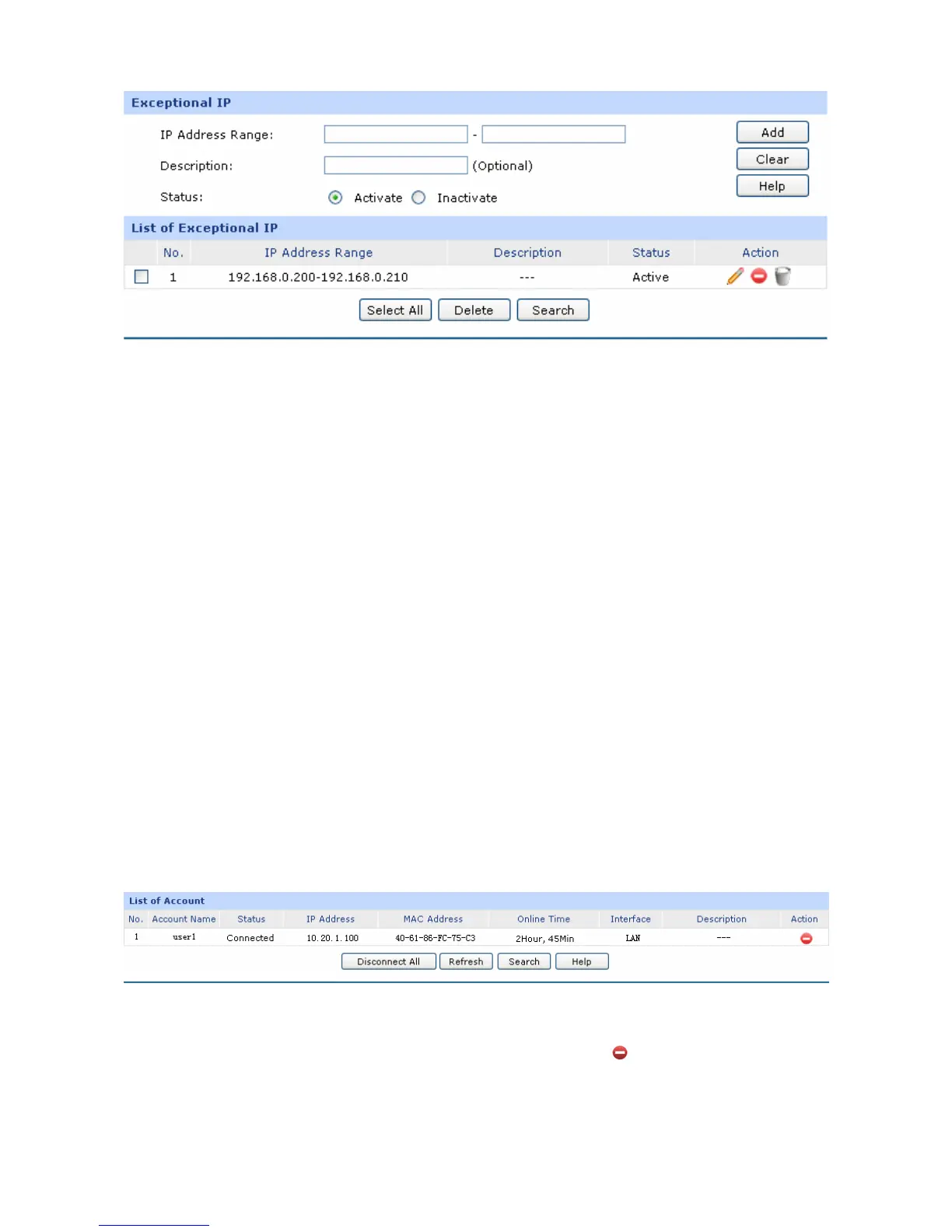The height and width of the screenshot is (1232, 952).
Task: Click the IP Address Range column header
Action: pyautogui.click(x=318, y=253)
